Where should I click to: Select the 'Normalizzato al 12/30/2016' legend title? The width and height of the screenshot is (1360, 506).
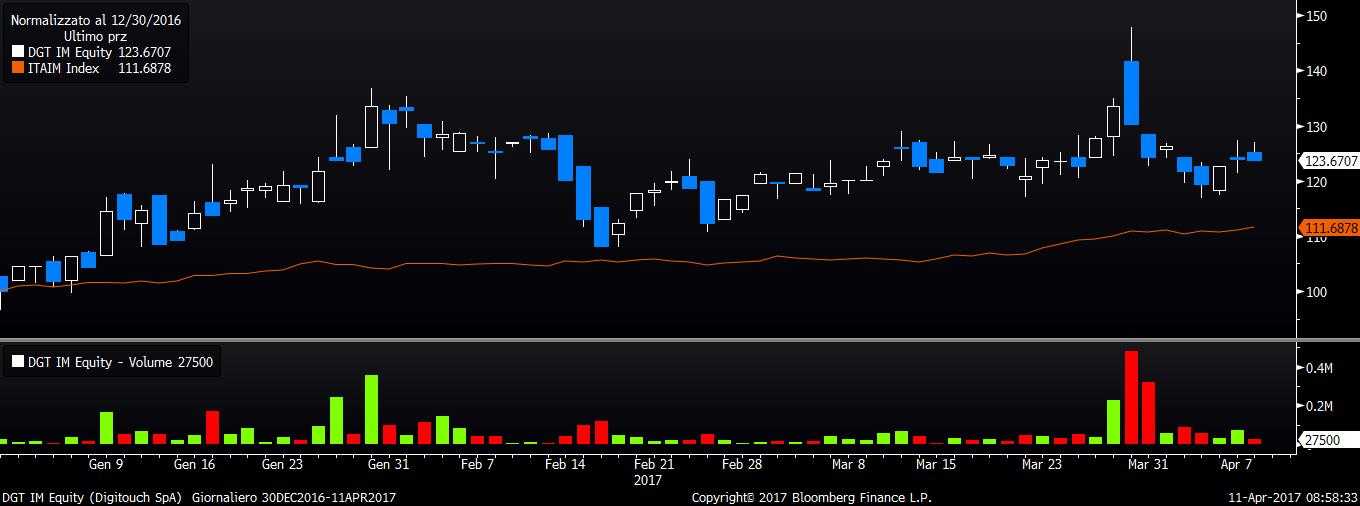point(95,20)
